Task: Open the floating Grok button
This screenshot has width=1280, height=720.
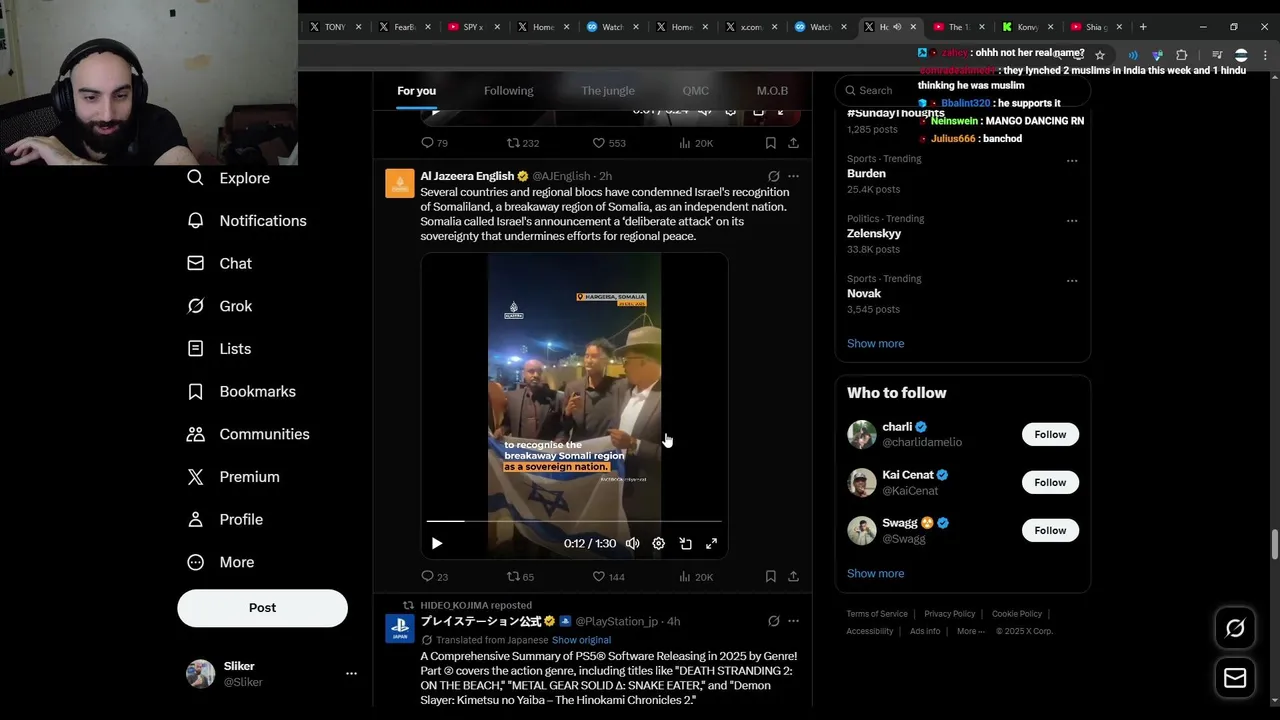Action: (x=1235, y=628)
